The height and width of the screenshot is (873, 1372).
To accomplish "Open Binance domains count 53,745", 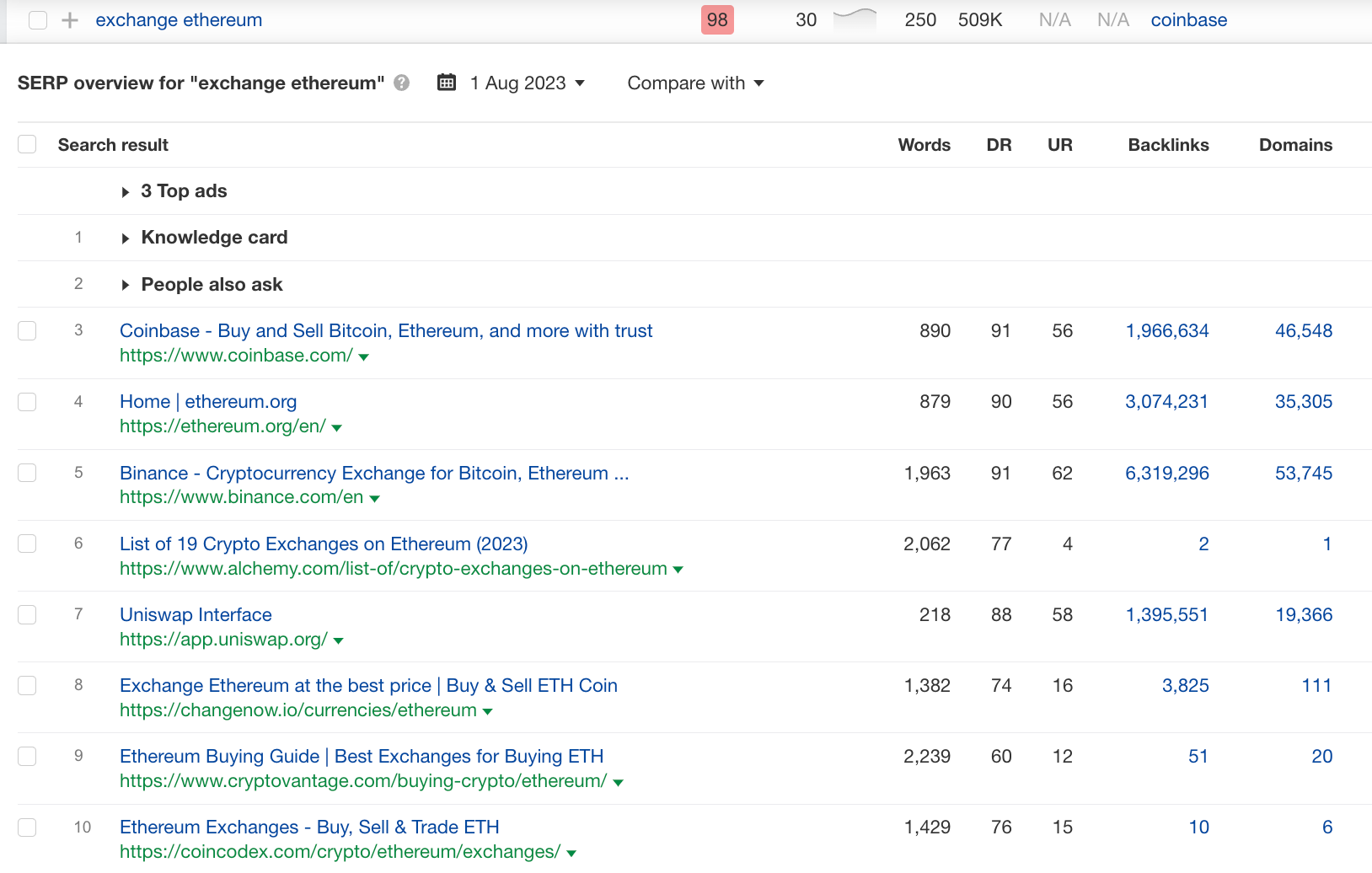I will tap(1304, 473).
